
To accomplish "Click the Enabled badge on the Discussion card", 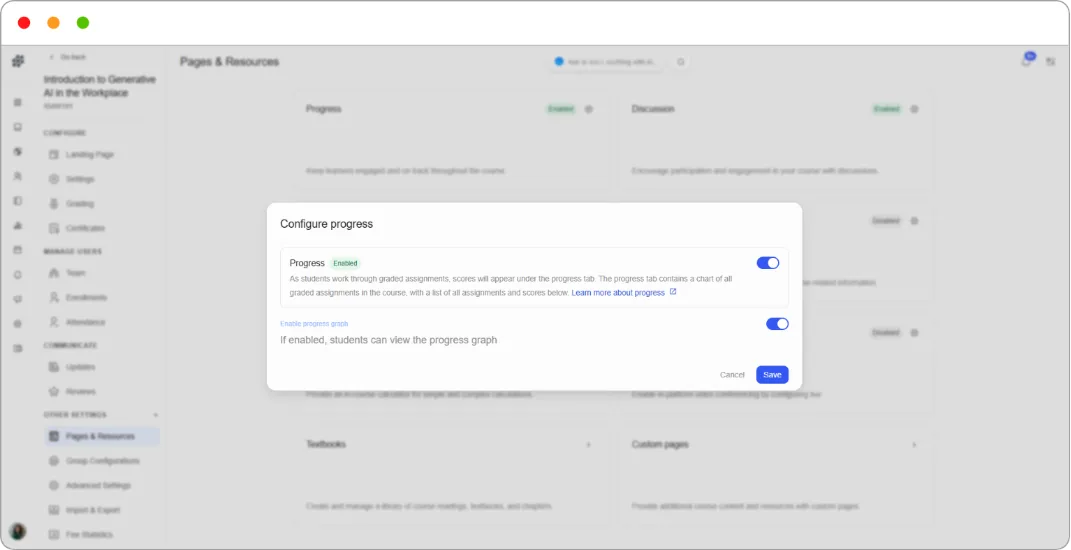I will [x=886, y=109].
